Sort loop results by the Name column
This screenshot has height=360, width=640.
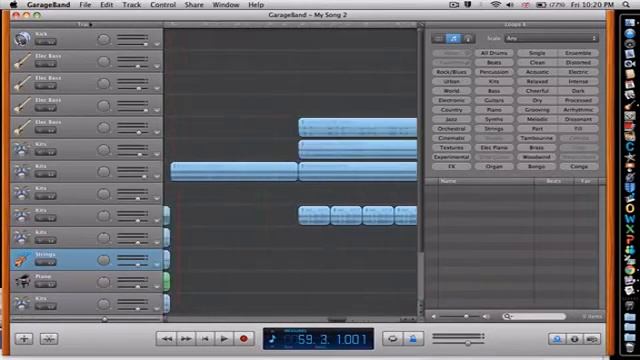coord(486,181)
